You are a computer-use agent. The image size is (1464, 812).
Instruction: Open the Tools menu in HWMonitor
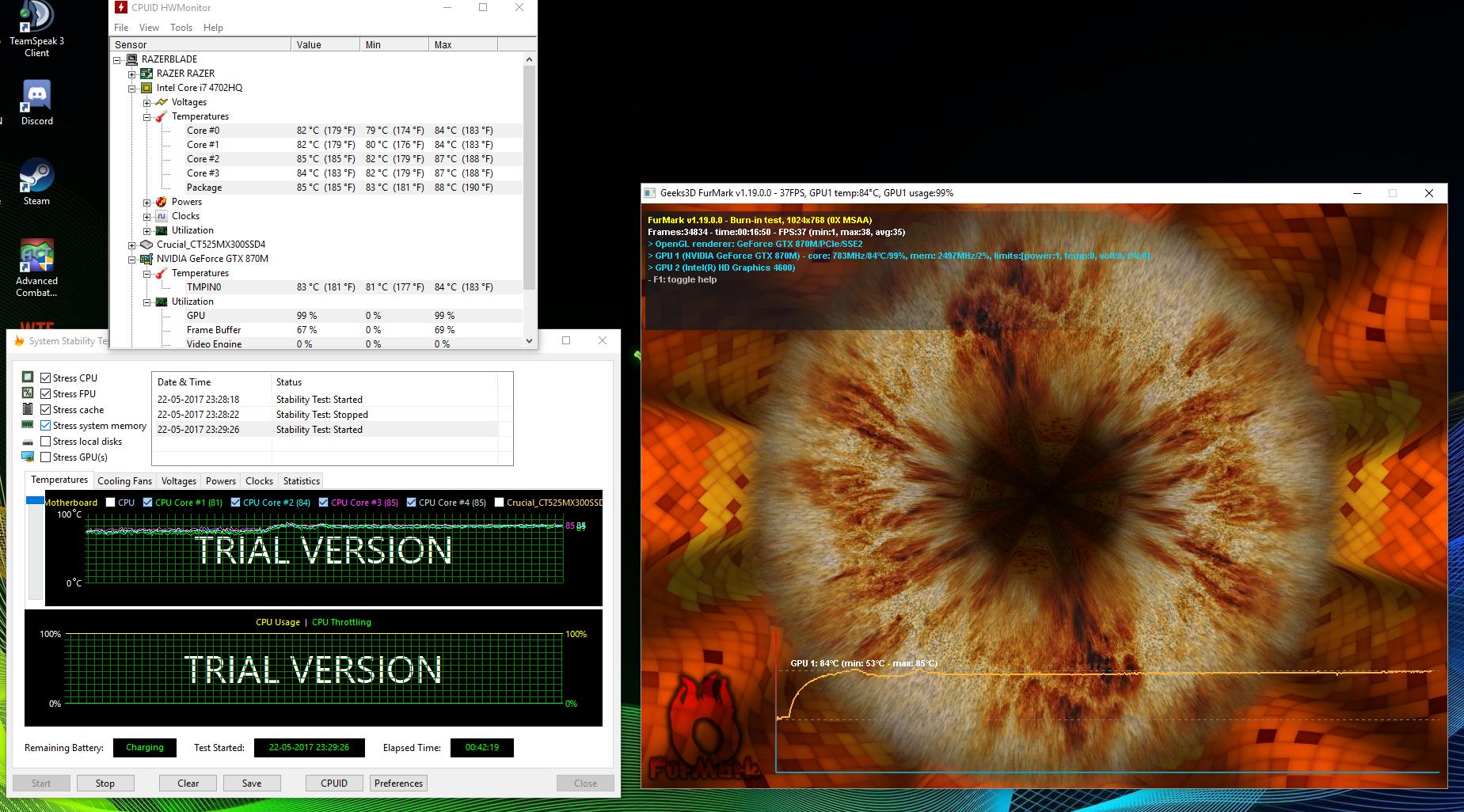pyautogui.click(x=181, y=28)
